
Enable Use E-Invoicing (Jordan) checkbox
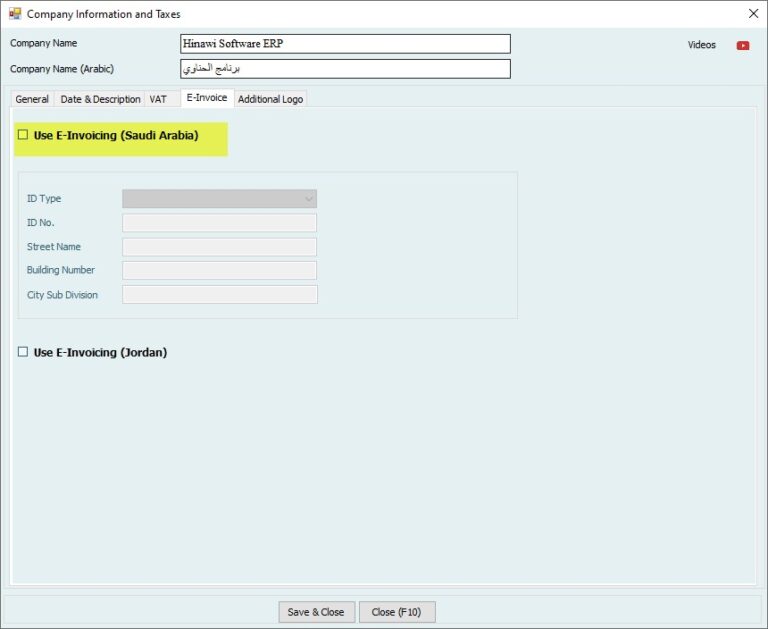23,352
